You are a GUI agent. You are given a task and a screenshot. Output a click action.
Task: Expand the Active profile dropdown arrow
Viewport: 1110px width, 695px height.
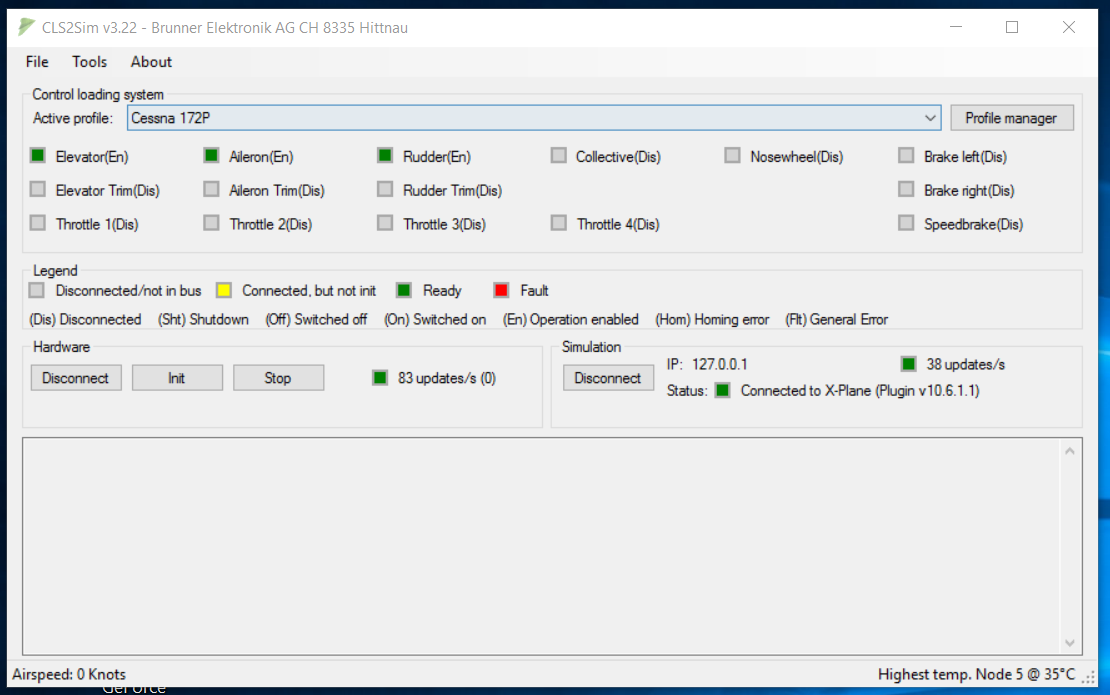click(931, 118)
